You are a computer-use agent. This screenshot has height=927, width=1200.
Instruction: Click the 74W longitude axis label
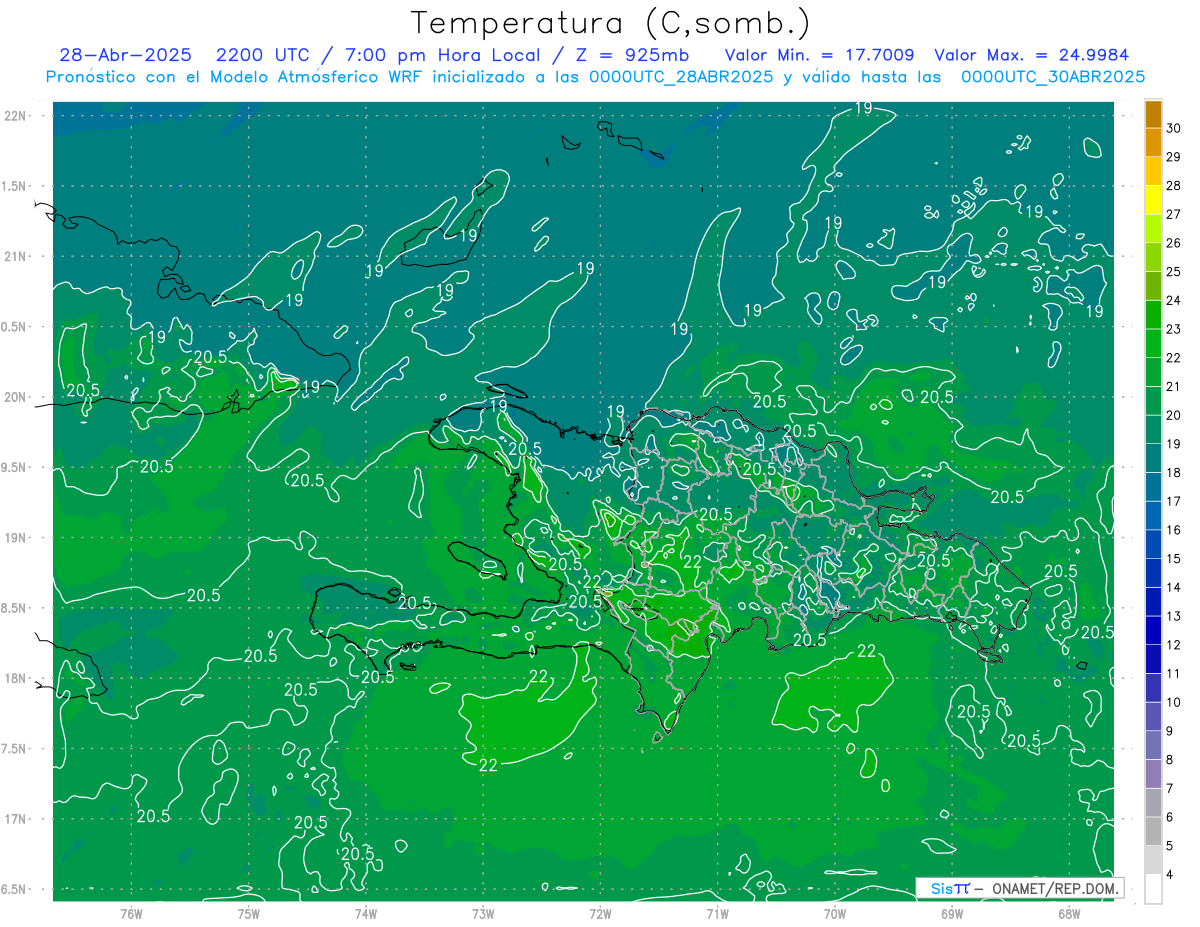coord(366,914)
